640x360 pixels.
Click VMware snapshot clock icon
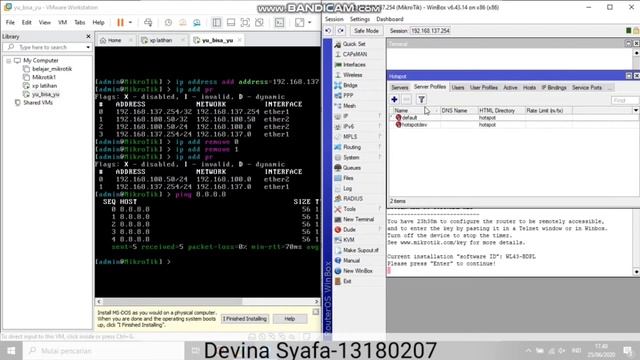click(168, 22)
